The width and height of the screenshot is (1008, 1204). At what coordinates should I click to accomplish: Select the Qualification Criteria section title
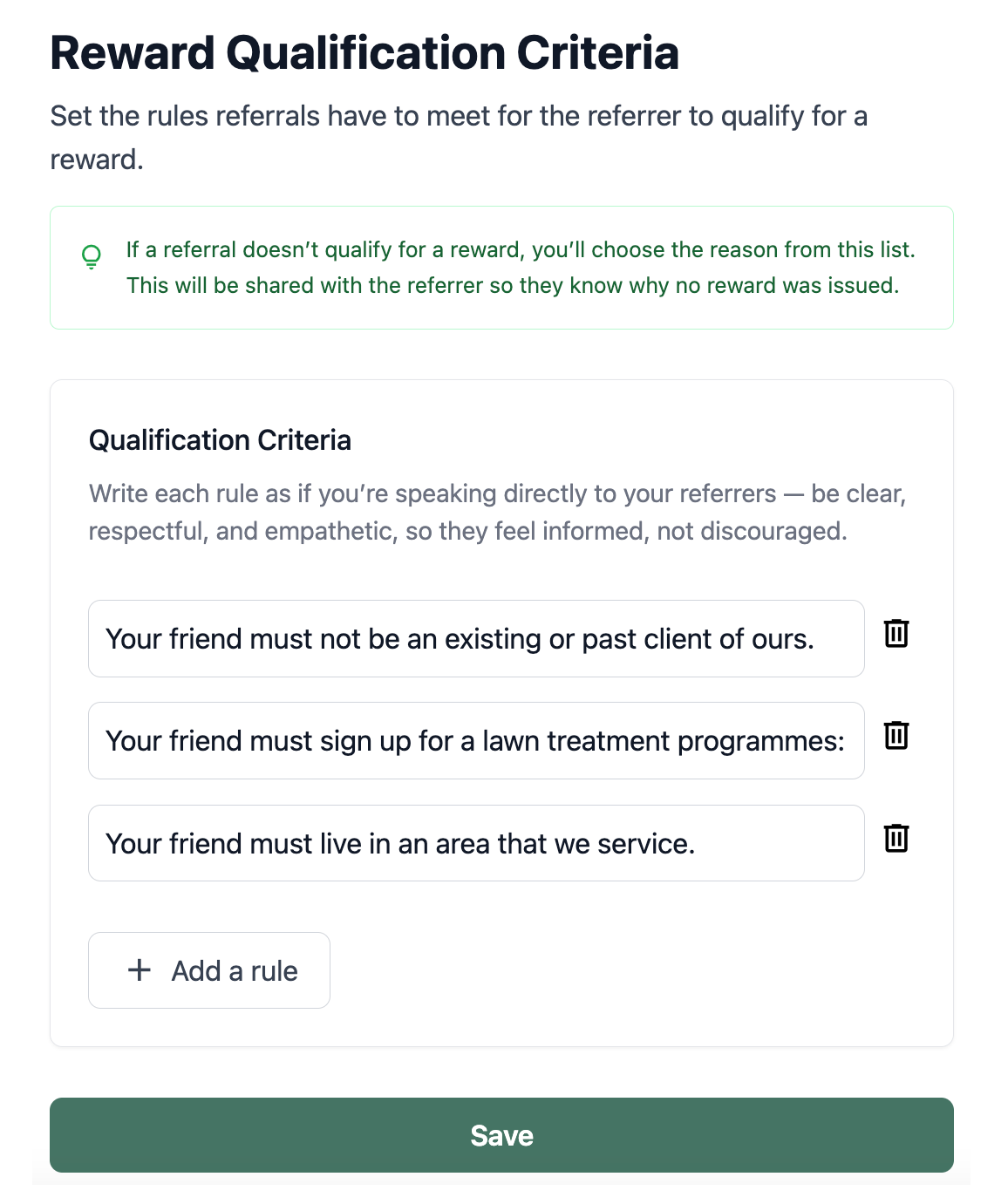219,440
